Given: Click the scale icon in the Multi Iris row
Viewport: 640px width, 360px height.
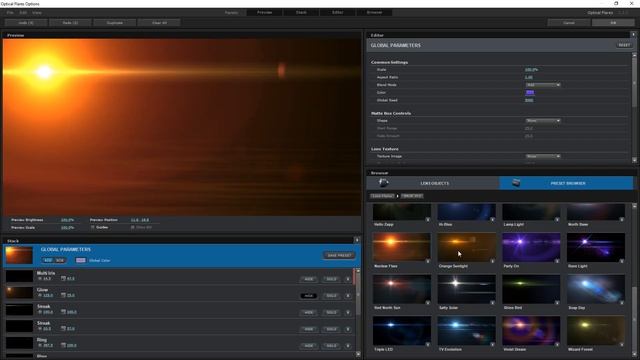Looking at the screenshot, I should (63, 279).
